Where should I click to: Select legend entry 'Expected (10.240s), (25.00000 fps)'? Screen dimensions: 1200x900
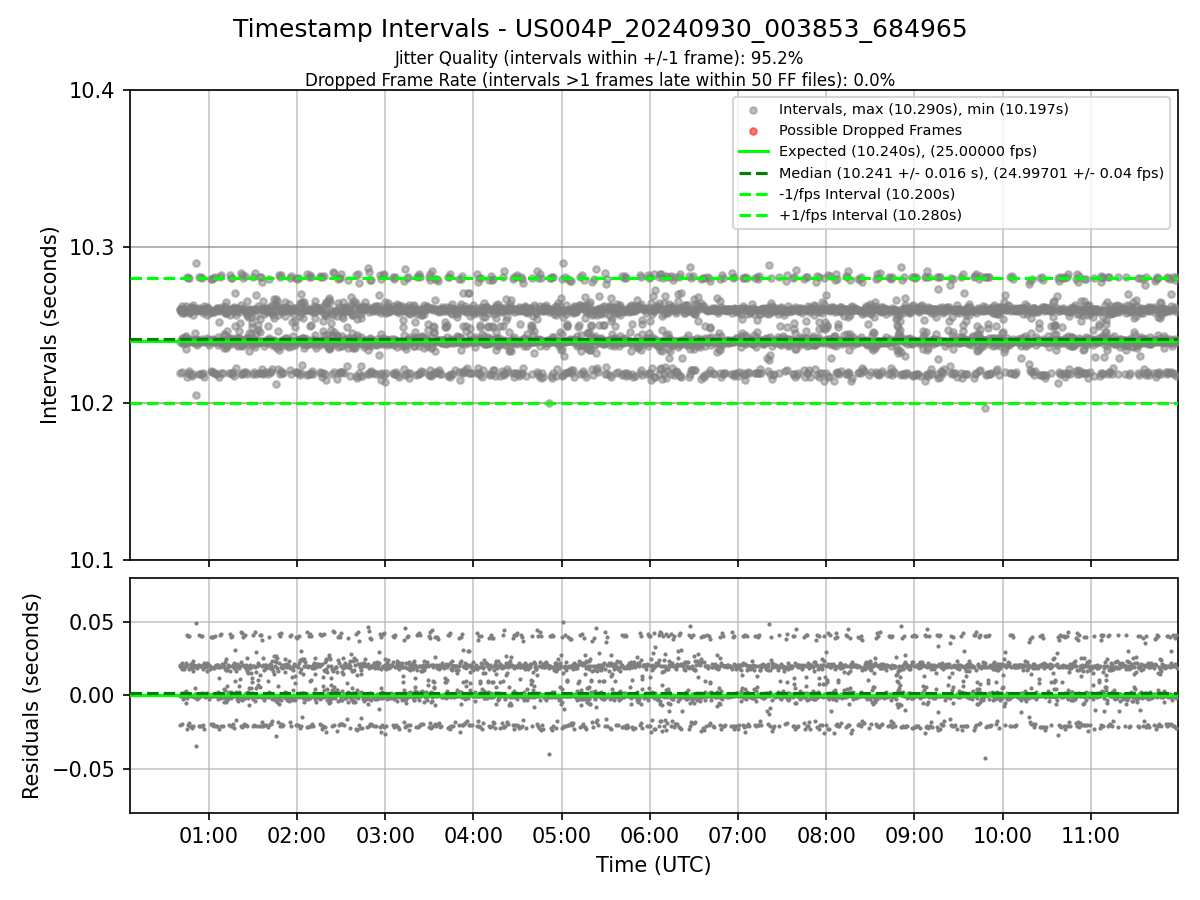click(x=907, y=151)
